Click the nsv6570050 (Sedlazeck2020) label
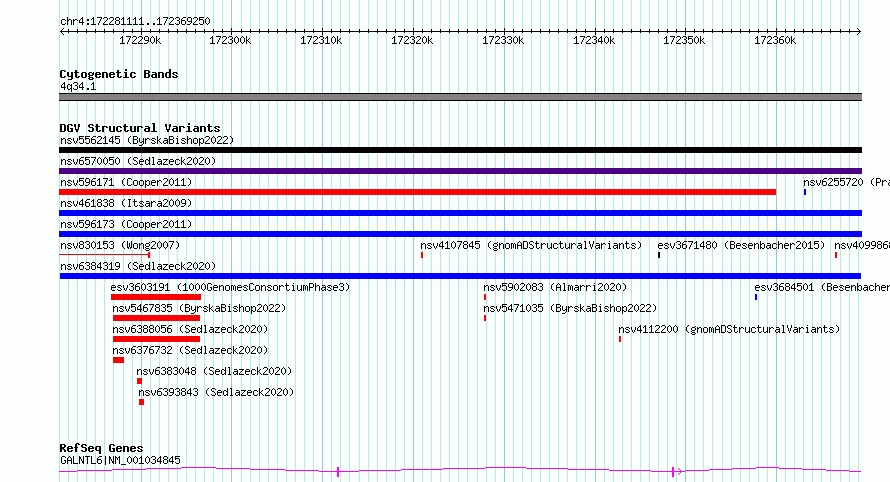Image resolution: width=890 pixels, height=482 pixels. click(138, 161)
